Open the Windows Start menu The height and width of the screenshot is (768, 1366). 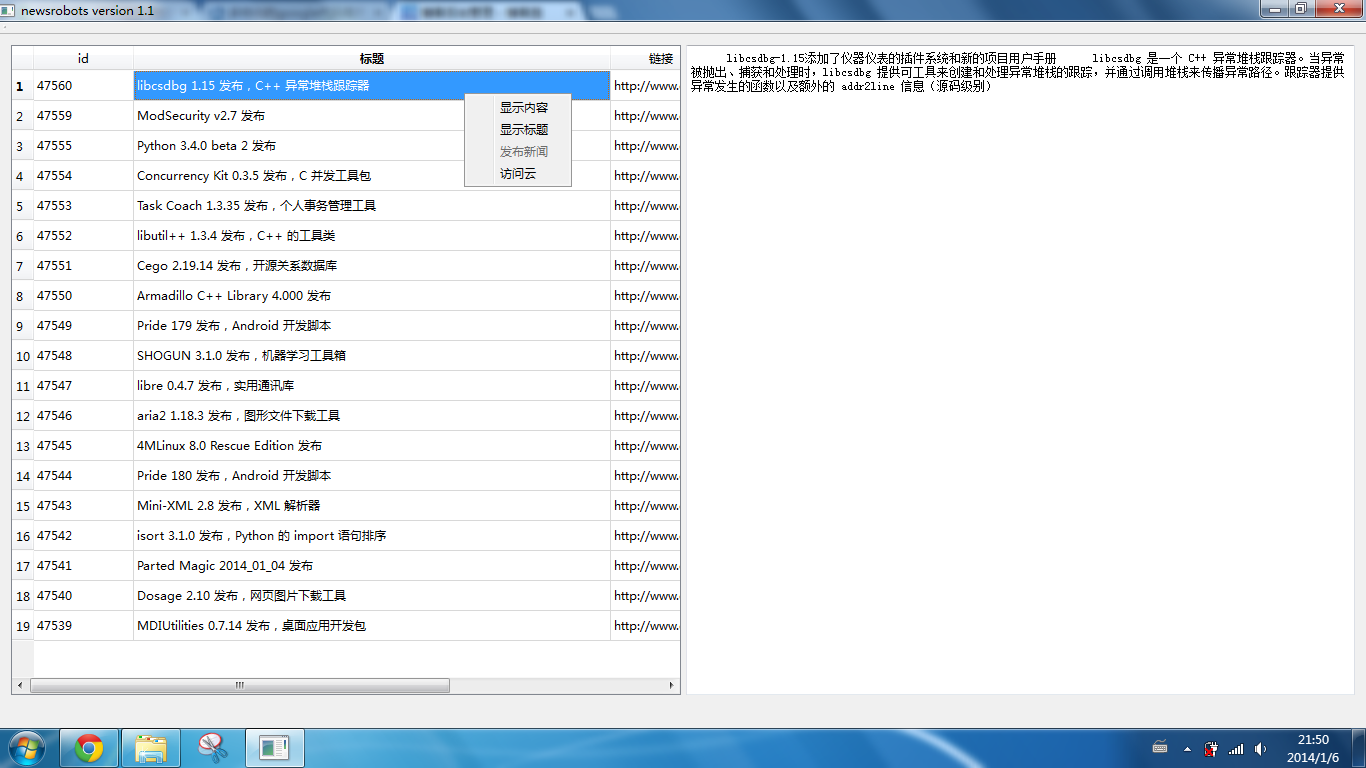(x=27, y=748)
